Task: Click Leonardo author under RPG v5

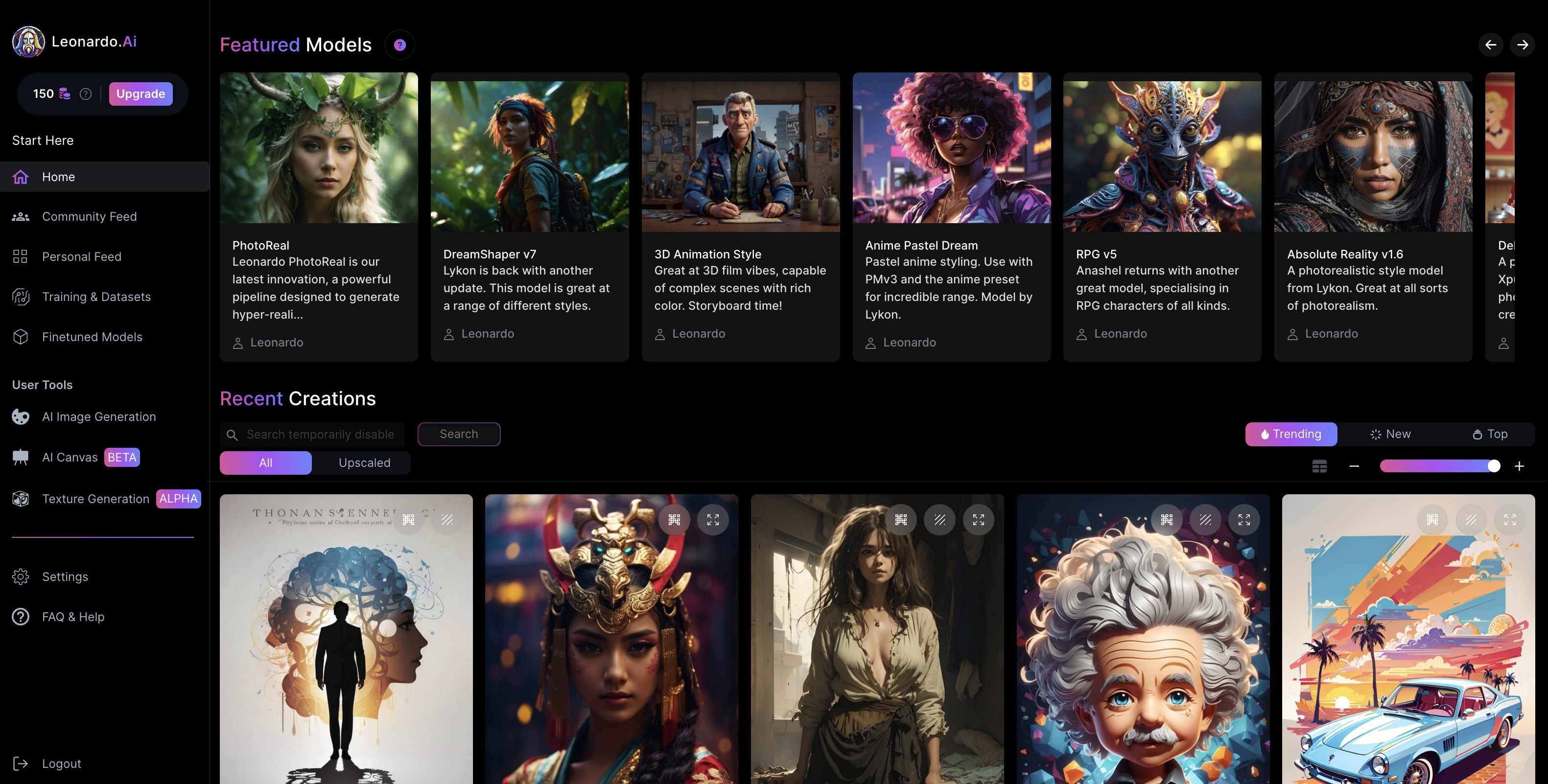Action: 1120,333
